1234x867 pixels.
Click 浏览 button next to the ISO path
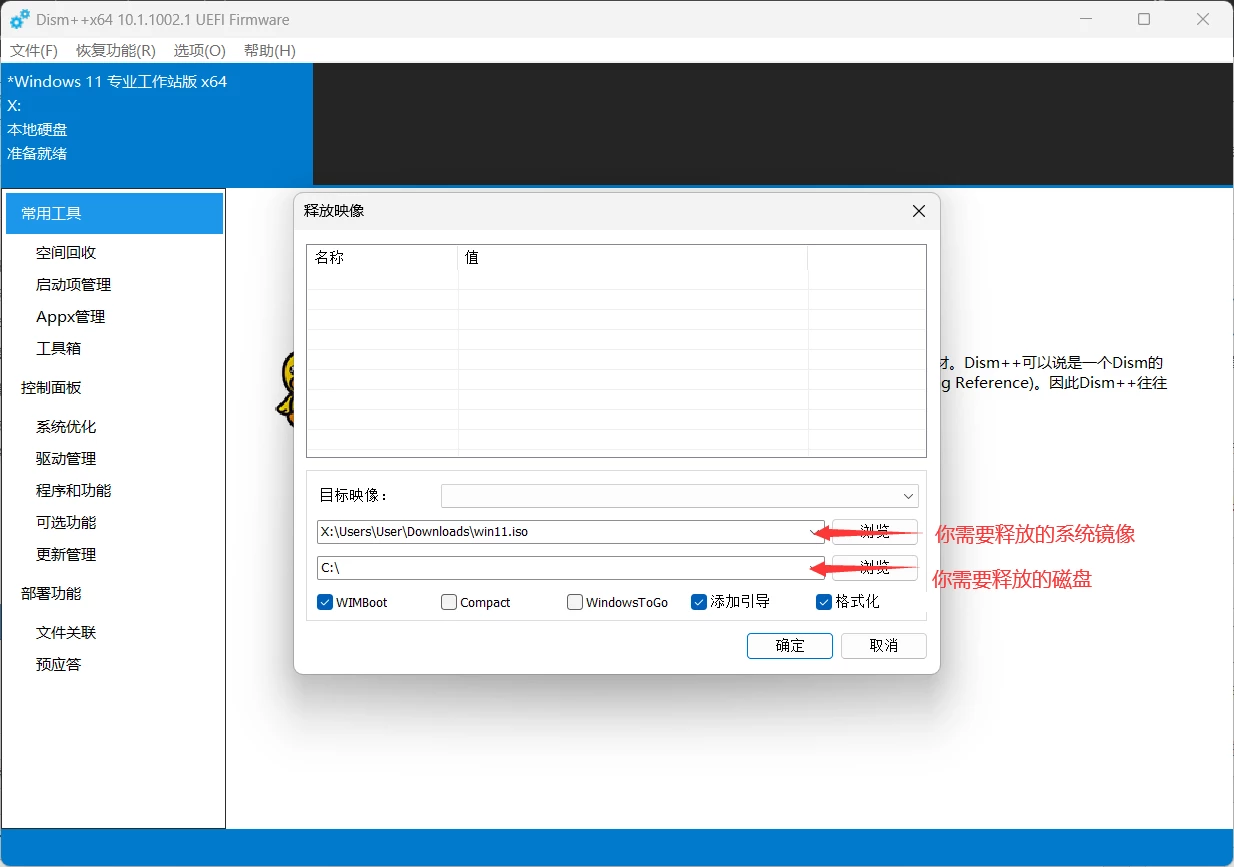pos(875,532)
